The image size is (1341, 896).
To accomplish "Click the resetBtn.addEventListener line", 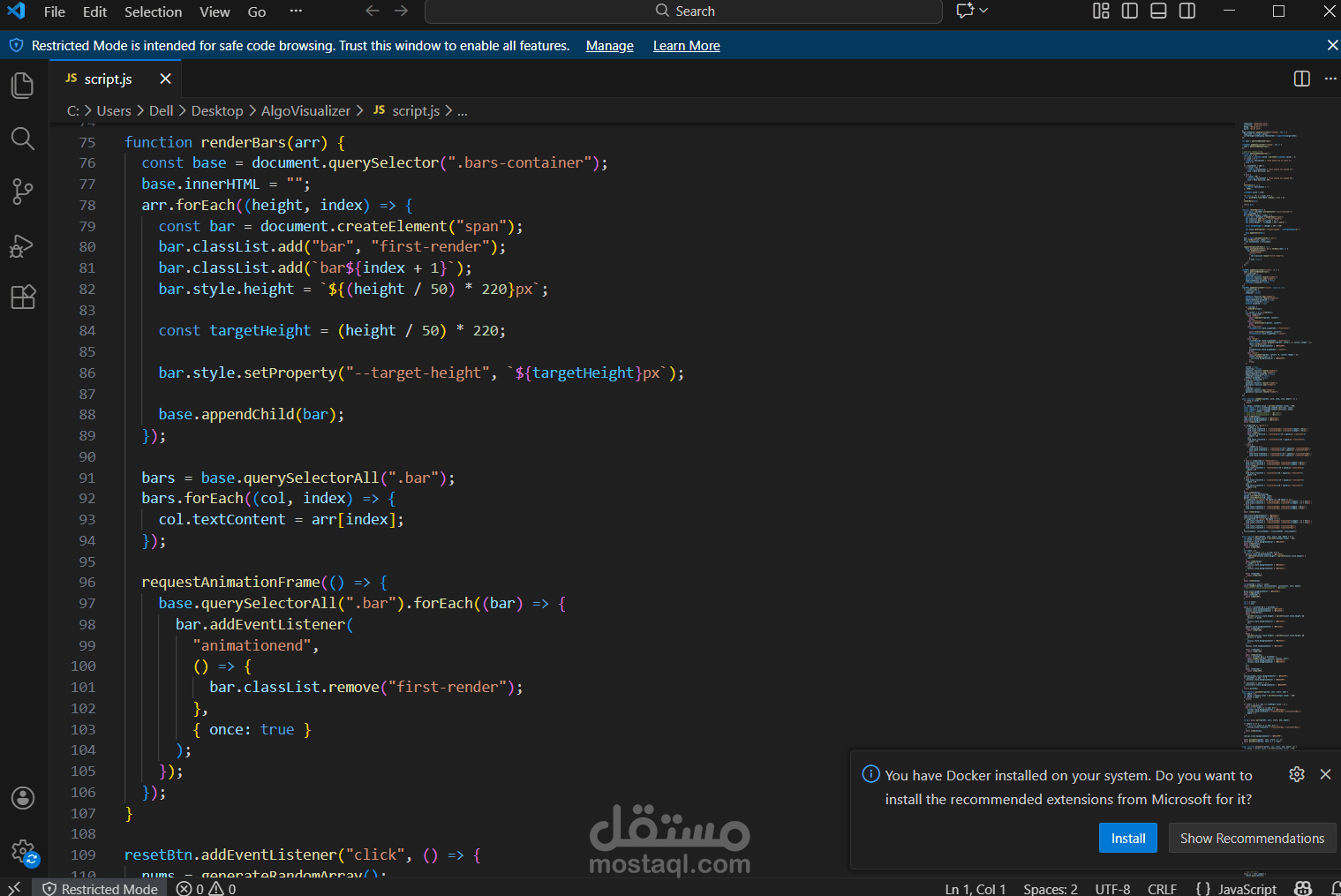I will click(303, 855).
